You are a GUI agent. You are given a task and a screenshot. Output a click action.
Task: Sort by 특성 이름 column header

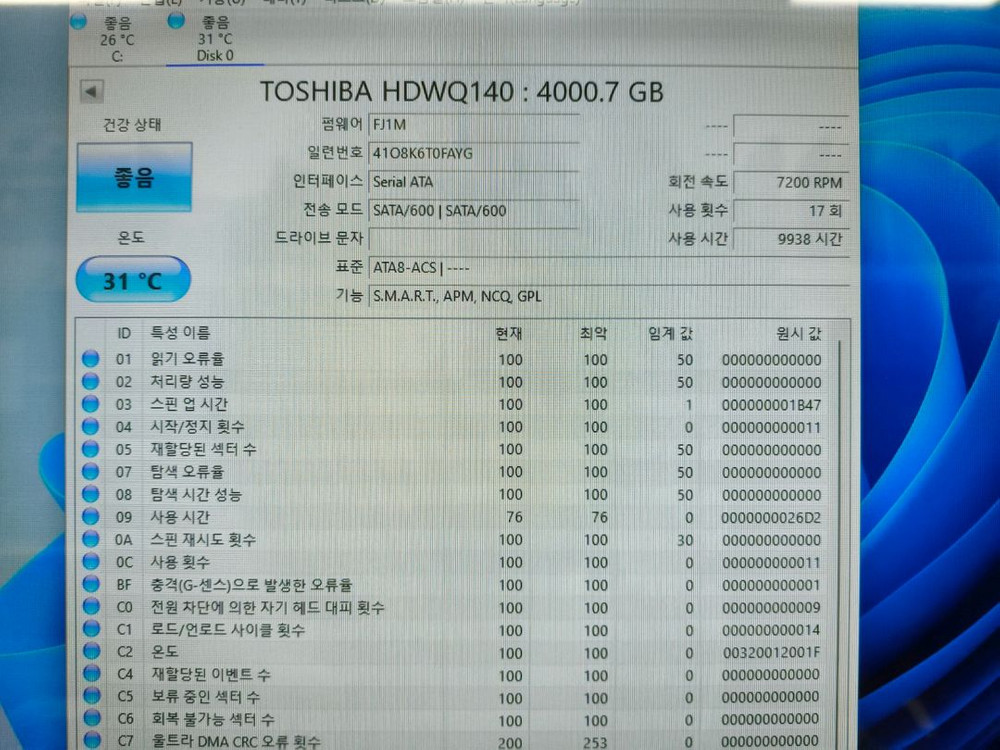tap(180, 332)
